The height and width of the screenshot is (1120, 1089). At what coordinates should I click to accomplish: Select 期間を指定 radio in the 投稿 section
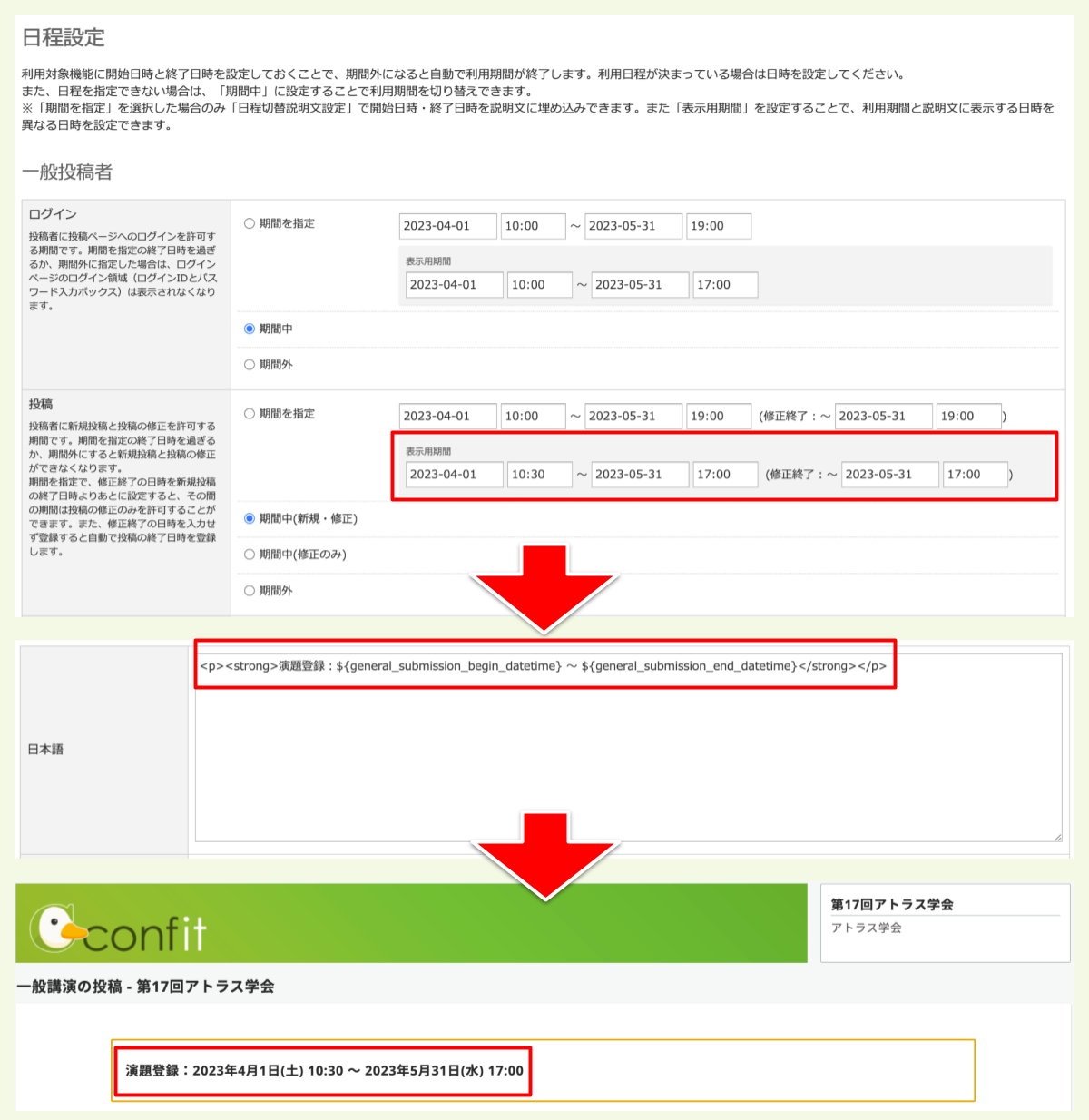point(247,414)
